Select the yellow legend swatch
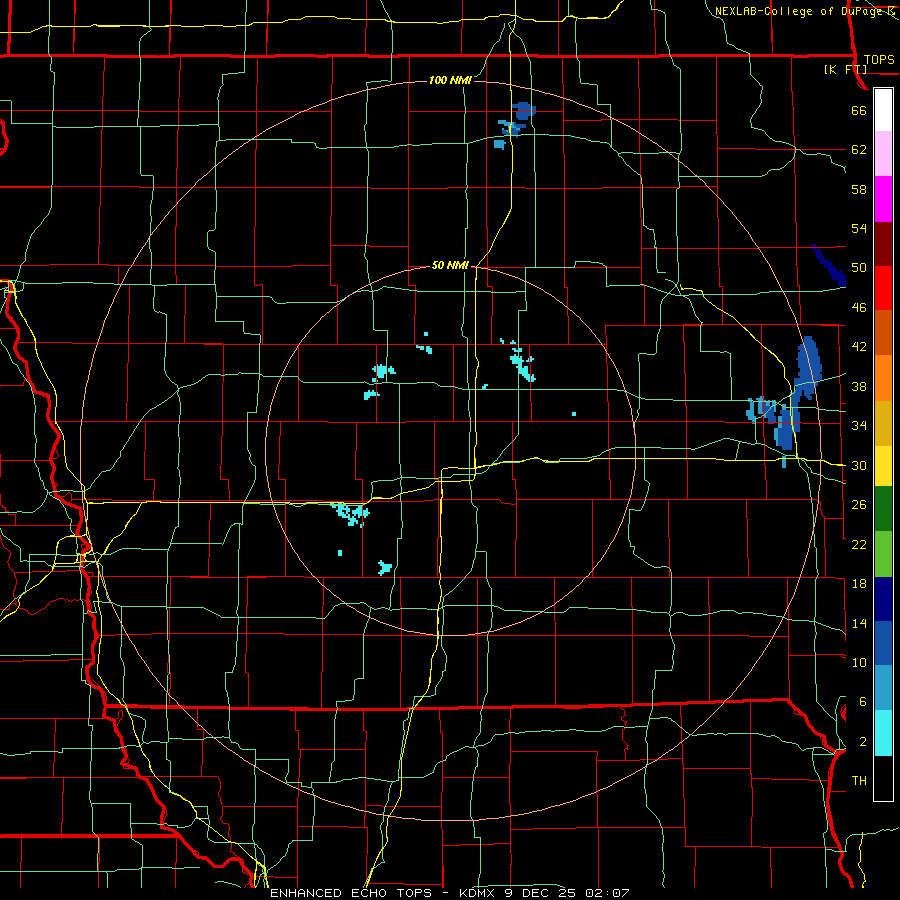The width and height of the screenshot is (900, 900). click(x=883, y=466)
